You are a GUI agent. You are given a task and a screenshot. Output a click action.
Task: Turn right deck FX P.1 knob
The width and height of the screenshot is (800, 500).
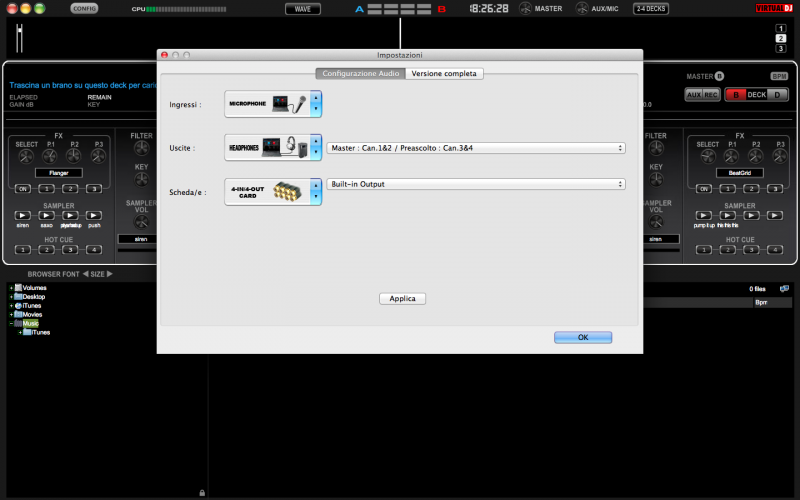coord(732,156)
